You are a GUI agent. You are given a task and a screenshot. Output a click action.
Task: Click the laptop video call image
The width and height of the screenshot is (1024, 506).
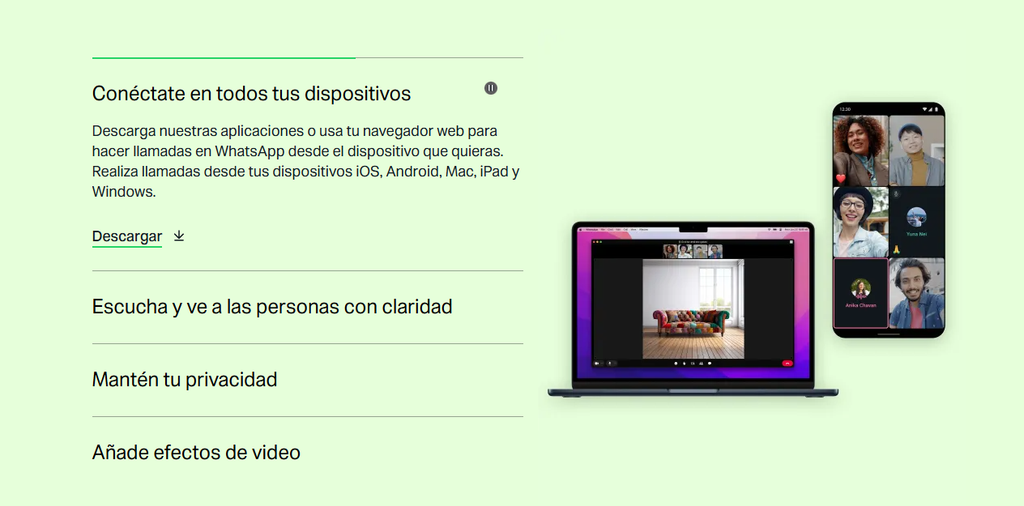tap(692, 309)
